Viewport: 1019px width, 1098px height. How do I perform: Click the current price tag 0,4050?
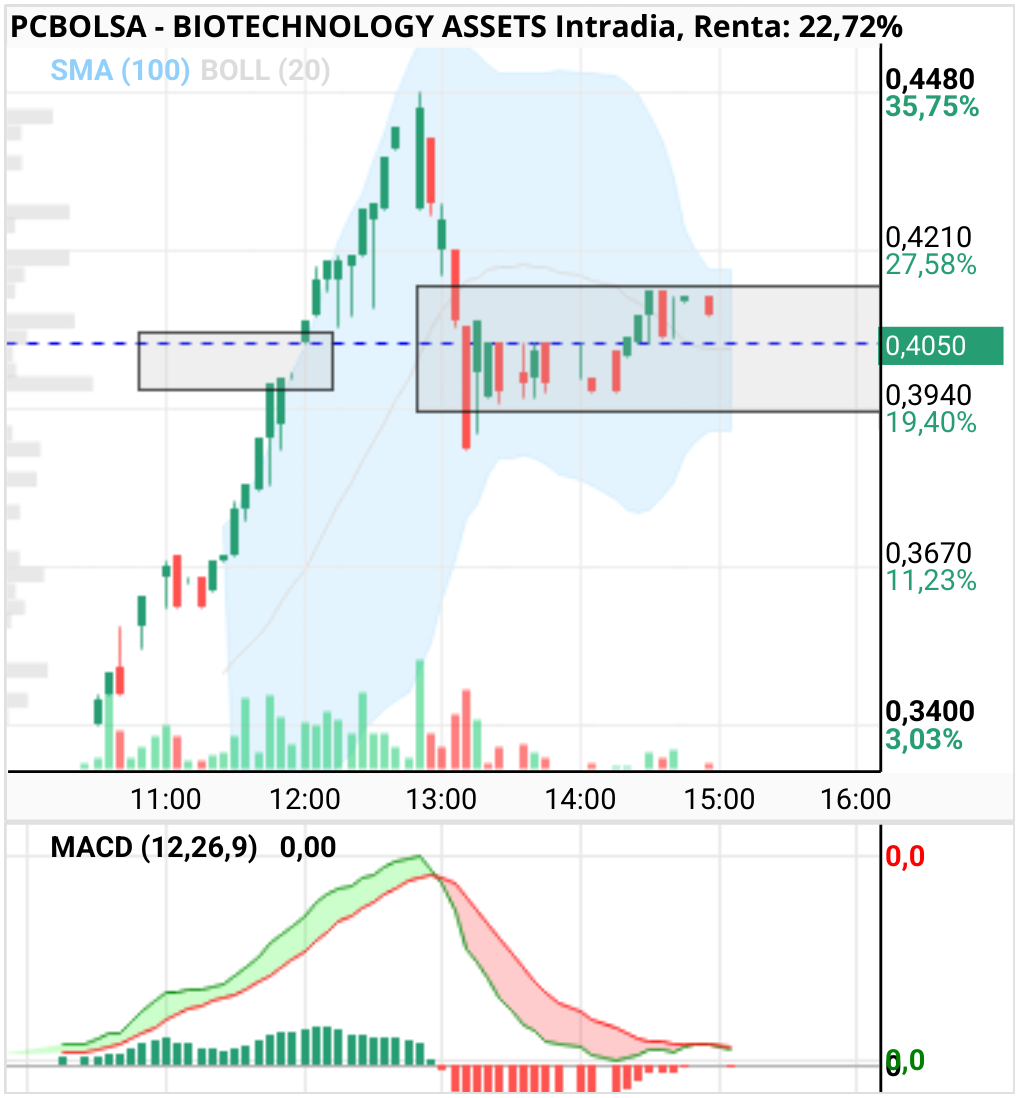pos(941,345)
